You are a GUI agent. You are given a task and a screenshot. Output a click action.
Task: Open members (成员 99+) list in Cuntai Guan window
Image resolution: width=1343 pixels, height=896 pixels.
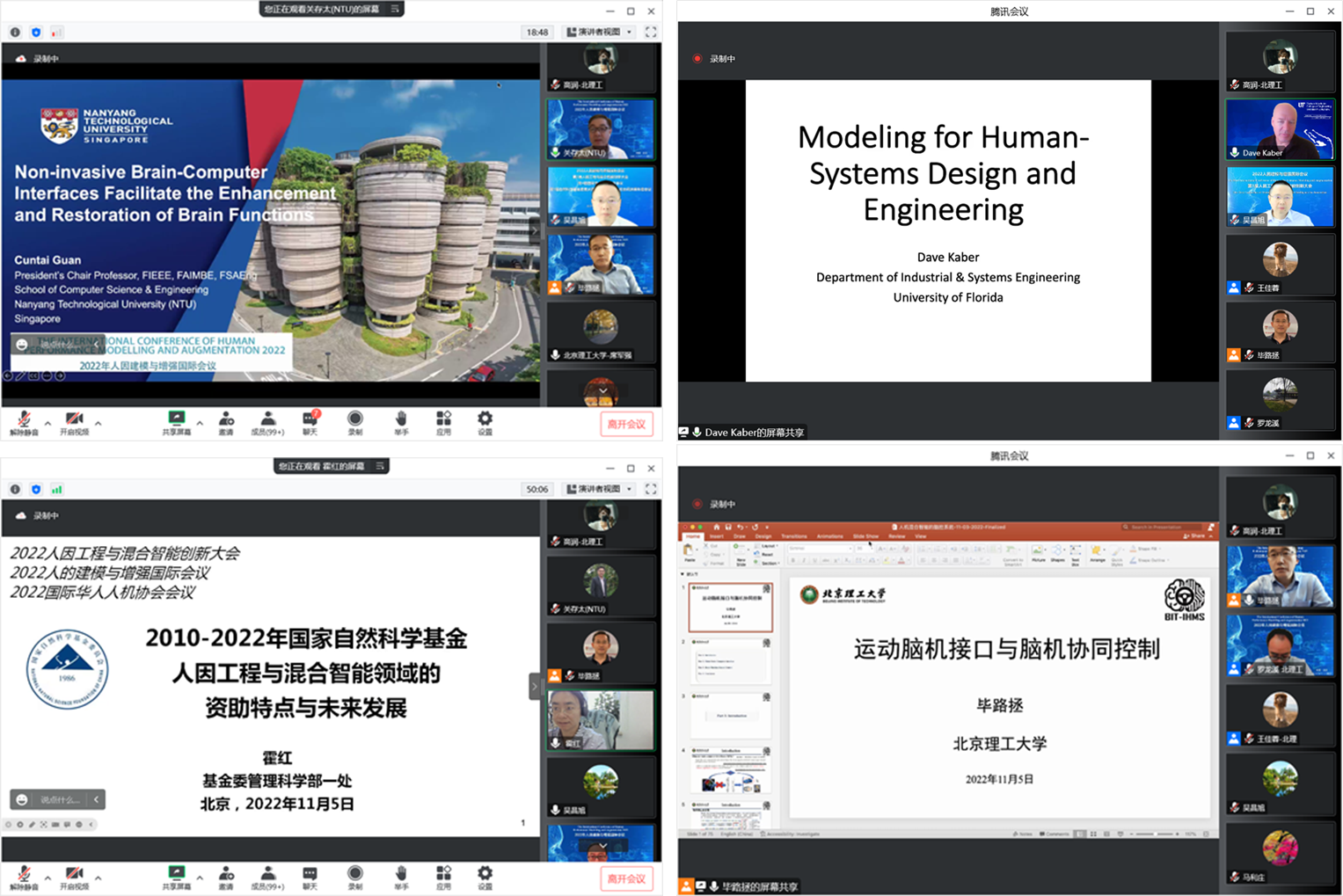click(267, 420)
